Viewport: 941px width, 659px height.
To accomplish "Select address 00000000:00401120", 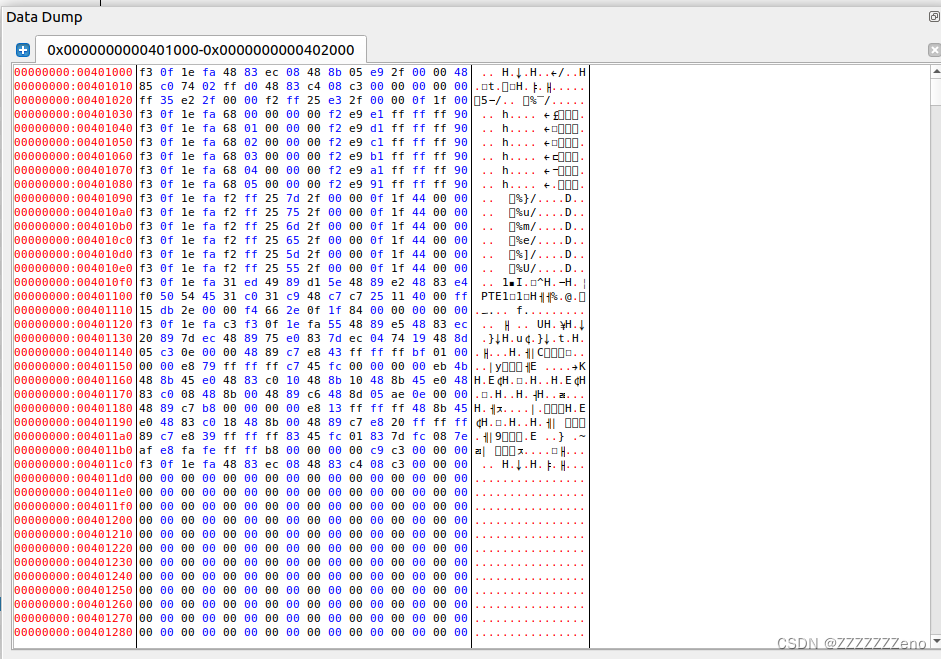I will pyautogui.click(x=73, y=324).
